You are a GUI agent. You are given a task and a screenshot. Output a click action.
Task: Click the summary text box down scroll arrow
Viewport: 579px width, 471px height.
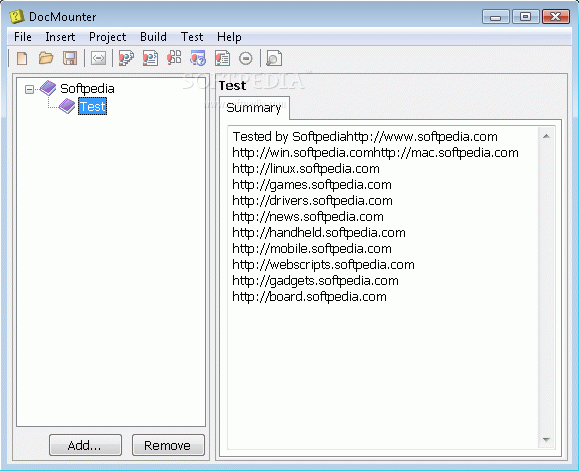(x=546, y=439)
